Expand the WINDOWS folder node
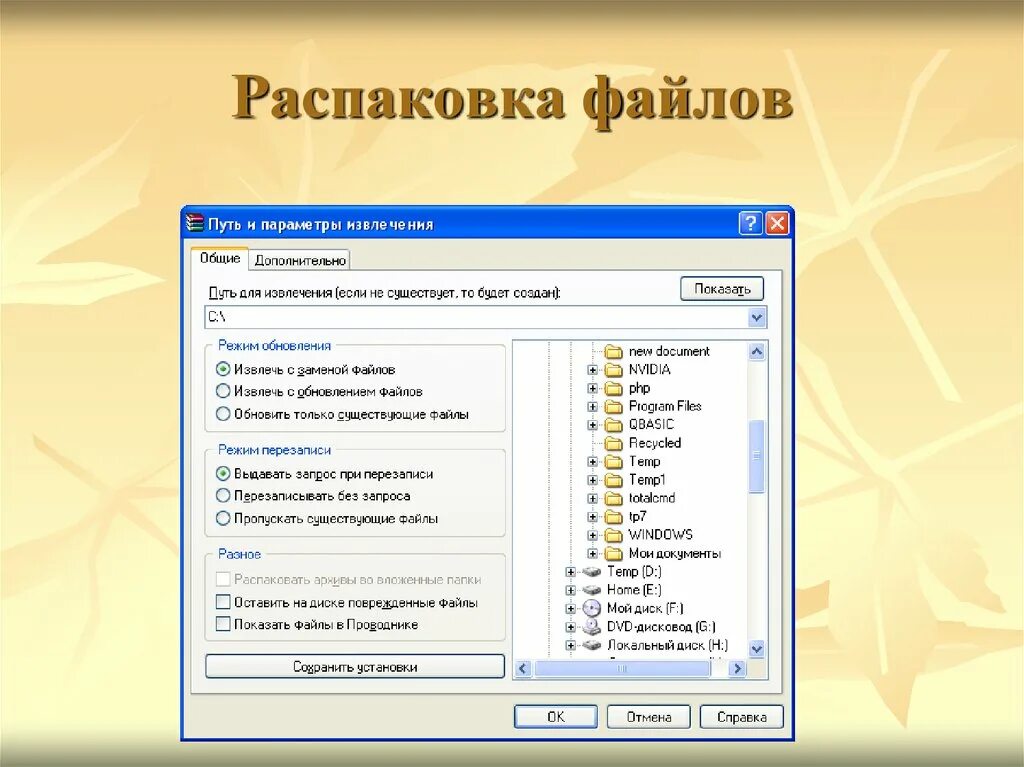Image resolution: width=1024 pixels, height=767 pixels. (592, 535)
